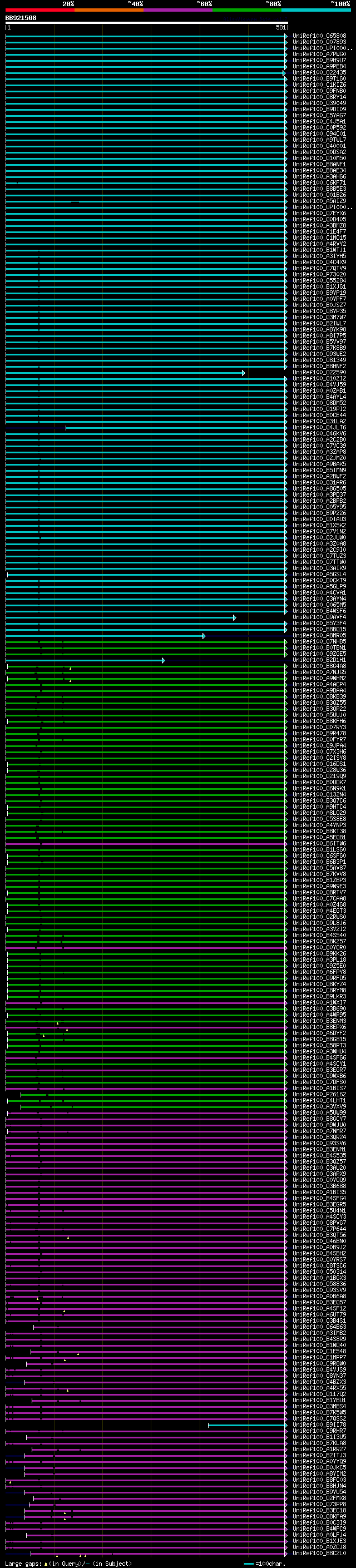356x1568 pixels.
Task: Select the UniRef100_A9DAA4 label
Action: (319, 691)
